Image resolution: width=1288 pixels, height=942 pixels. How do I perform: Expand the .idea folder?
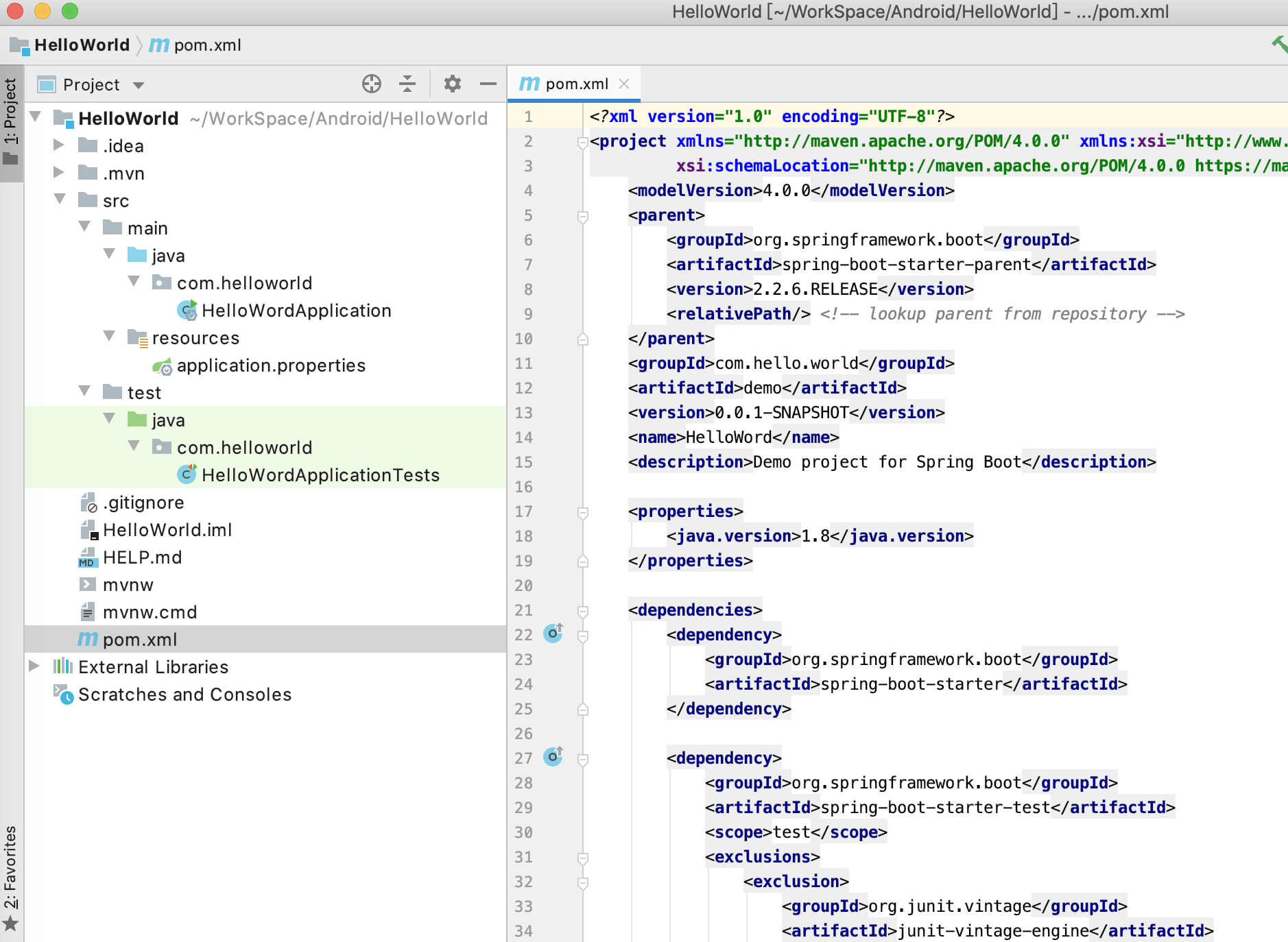coord(59,145)
